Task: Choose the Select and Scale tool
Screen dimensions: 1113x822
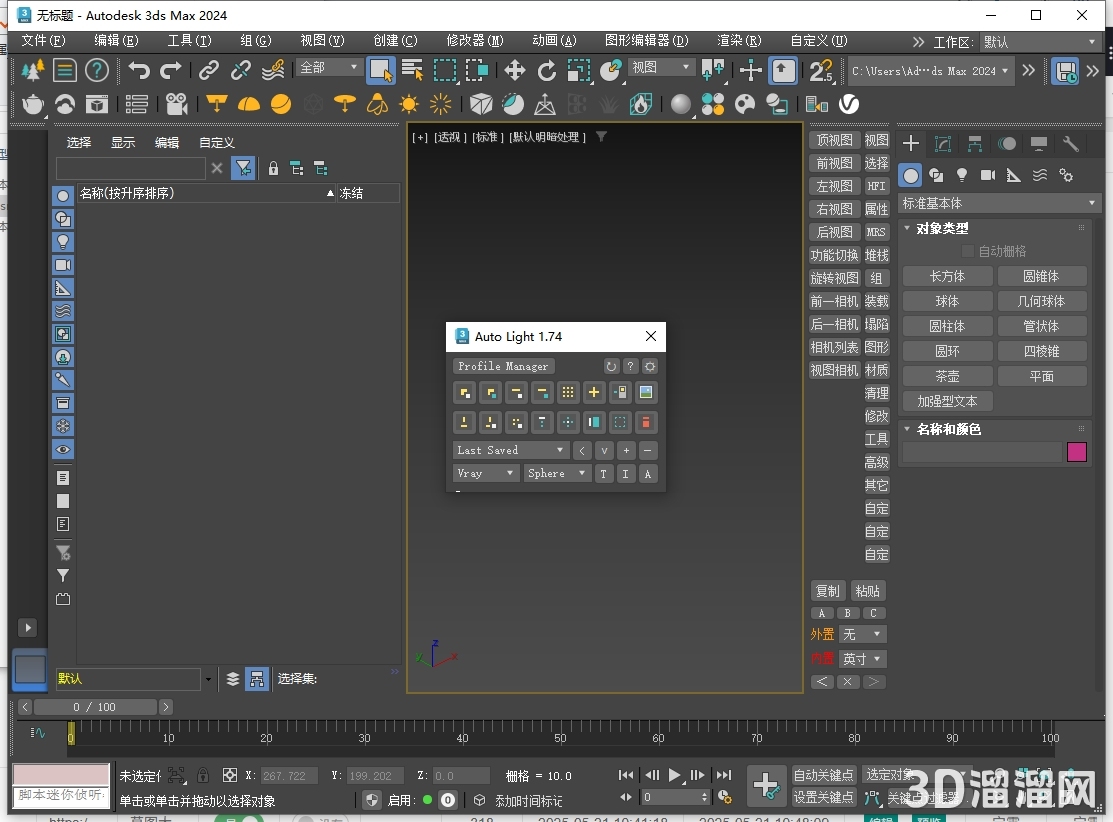Action: (x=579, y=70)
